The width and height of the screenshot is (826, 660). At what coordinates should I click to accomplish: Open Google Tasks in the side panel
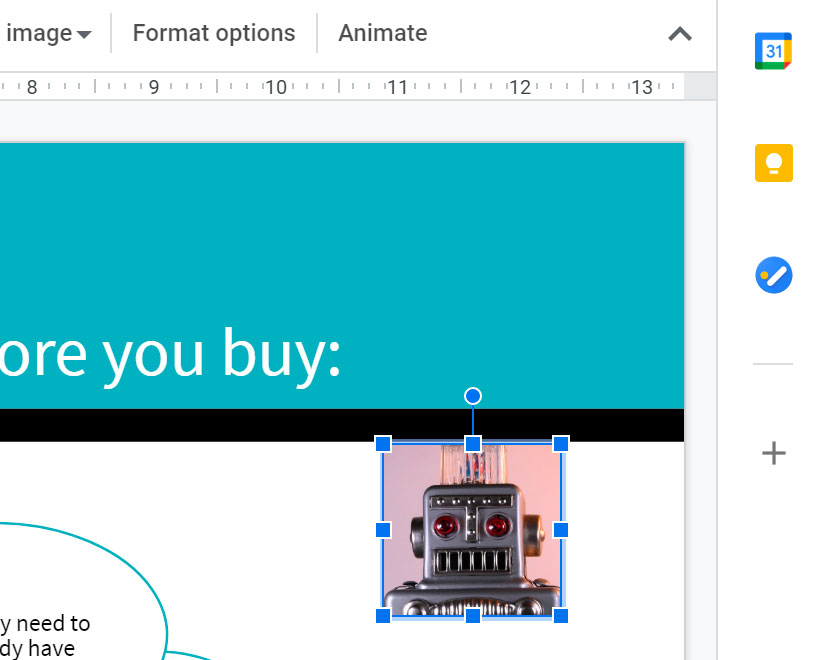tap(773, 275)
